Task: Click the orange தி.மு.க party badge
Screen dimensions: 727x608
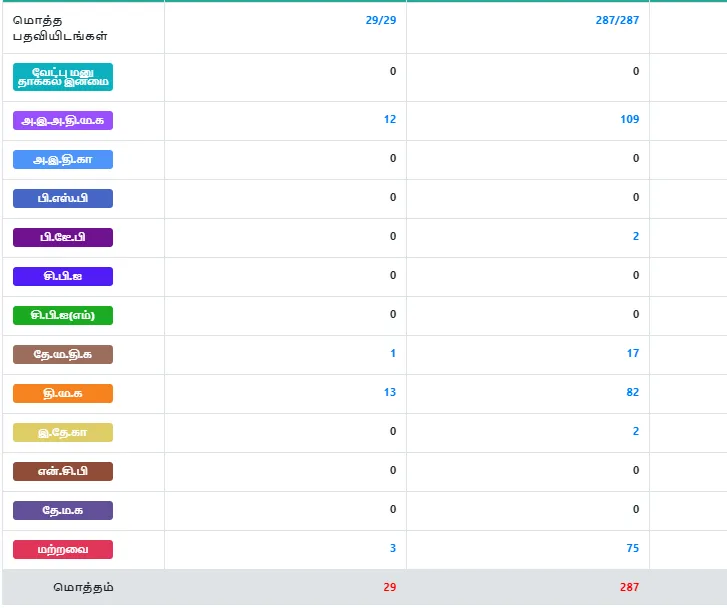Action: pos(63,393)
